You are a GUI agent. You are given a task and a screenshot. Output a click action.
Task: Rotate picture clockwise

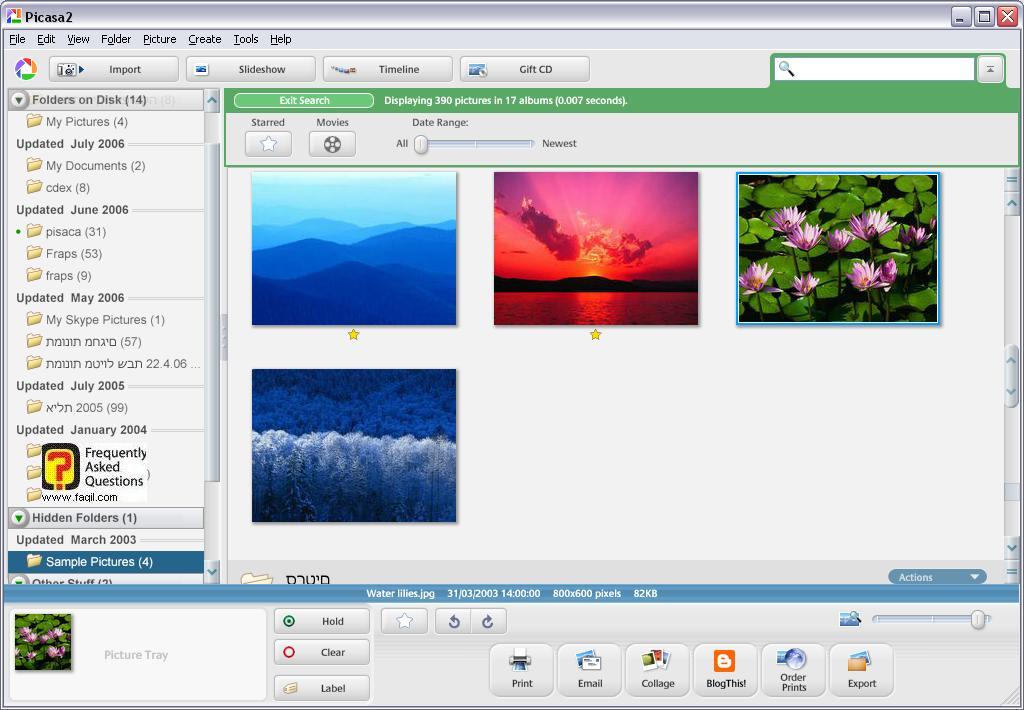click(488, 621)
